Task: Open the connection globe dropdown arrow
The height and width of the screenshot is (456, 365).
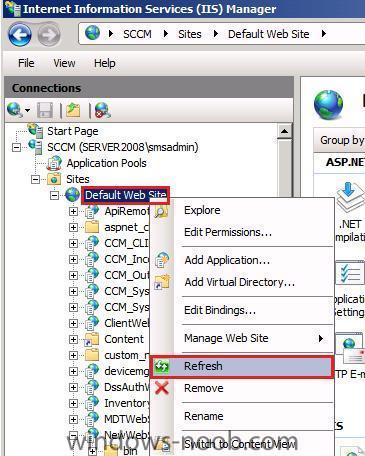Action: 27,110
